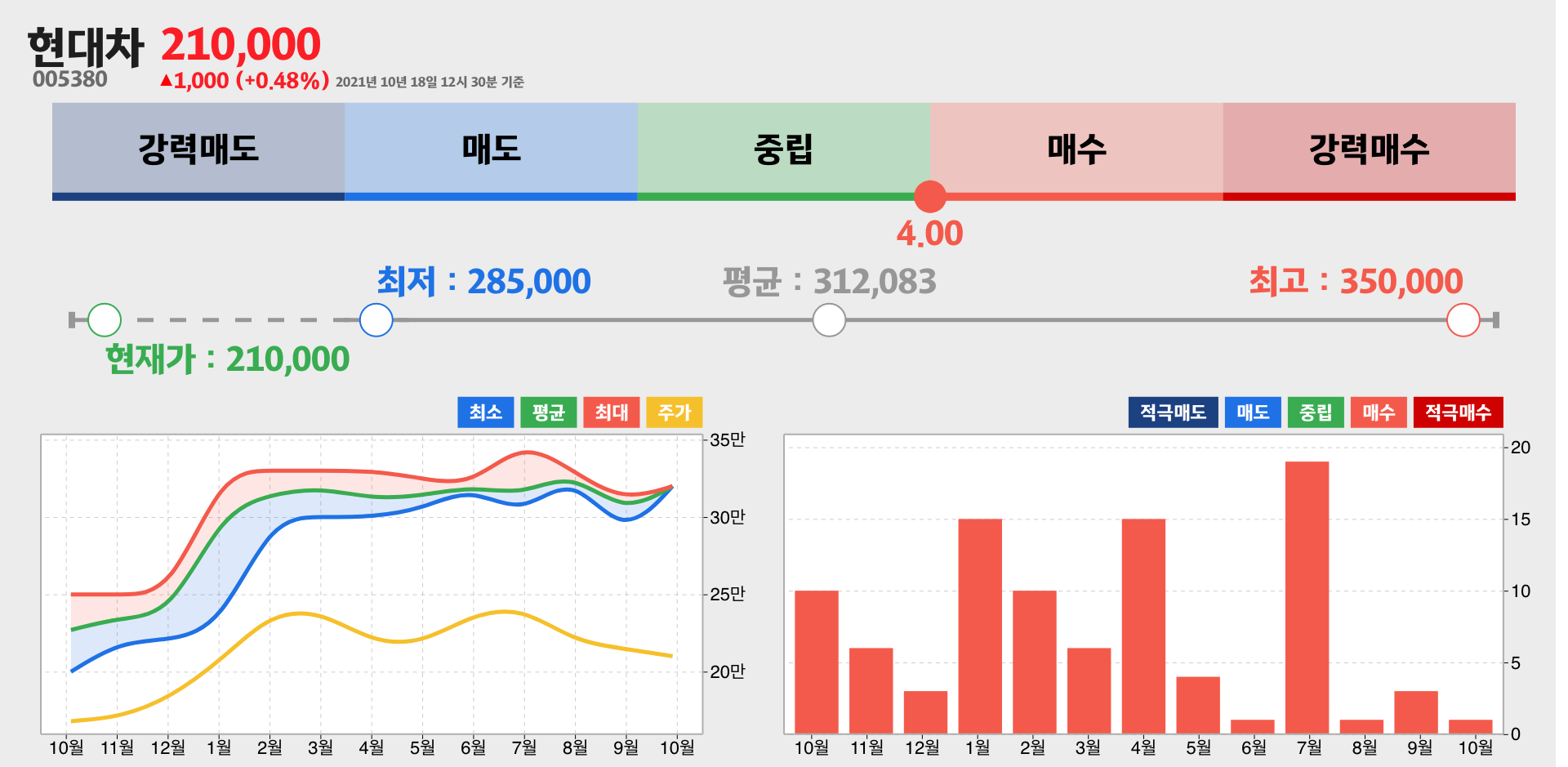
Task: Select the 강력매수 rating segment
Action: [1370, 151]
